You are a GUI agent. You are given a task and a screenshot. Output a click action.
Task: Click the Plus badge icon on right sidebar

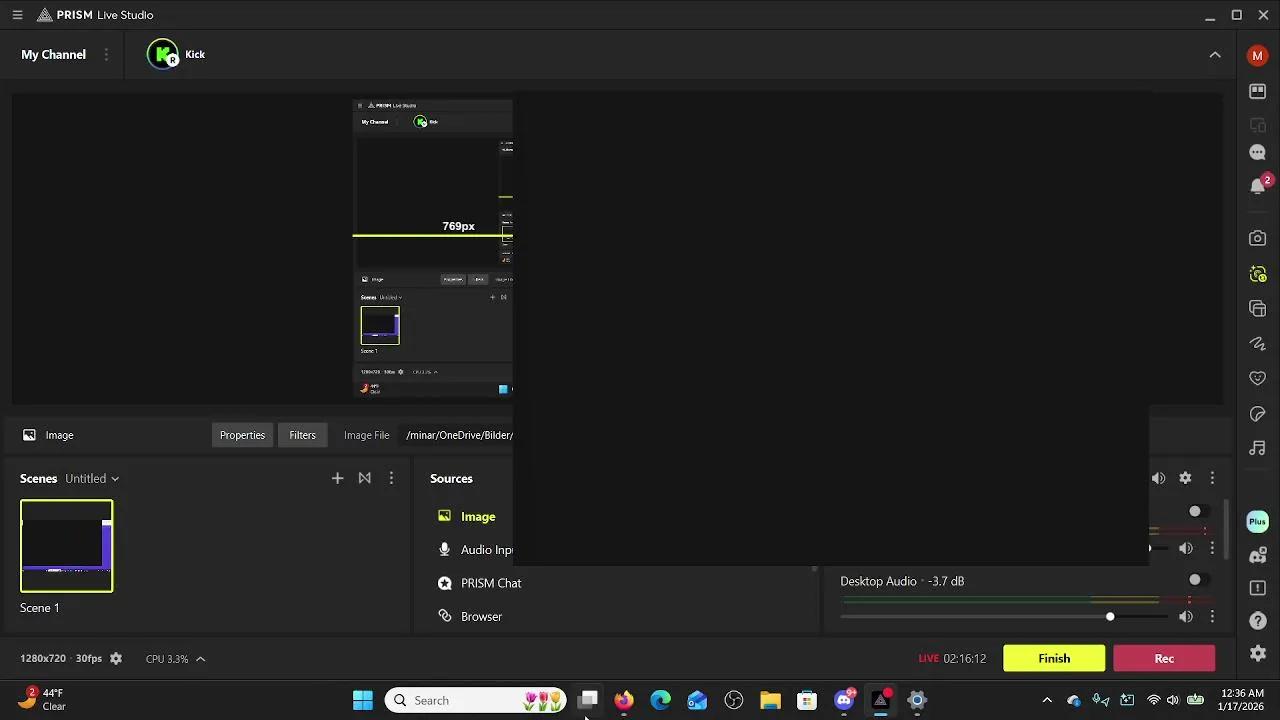point(1256,521)
